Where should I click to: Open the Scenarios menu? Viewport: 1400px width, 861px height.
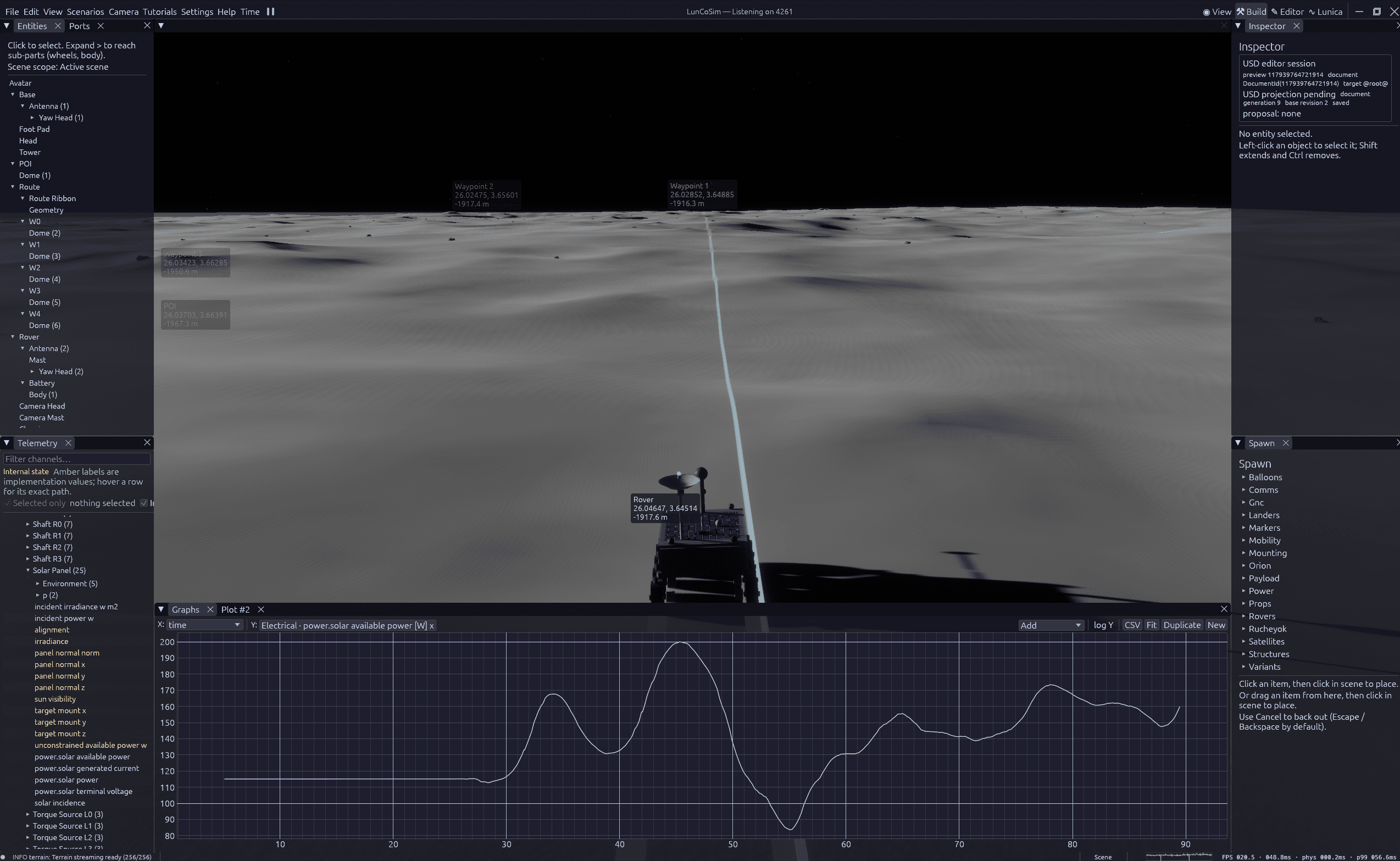coord(85,12)
